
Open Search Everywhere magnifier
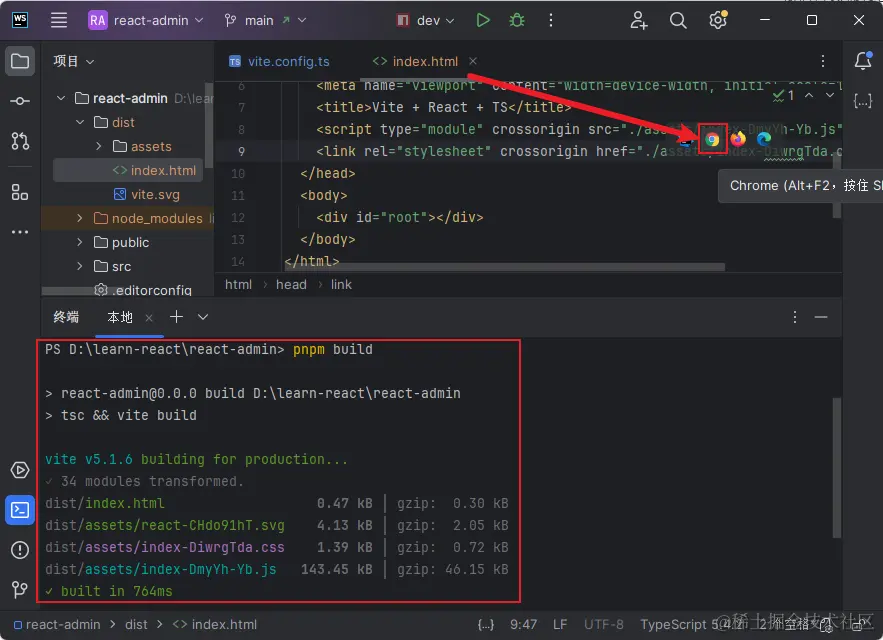coord(678,21)
